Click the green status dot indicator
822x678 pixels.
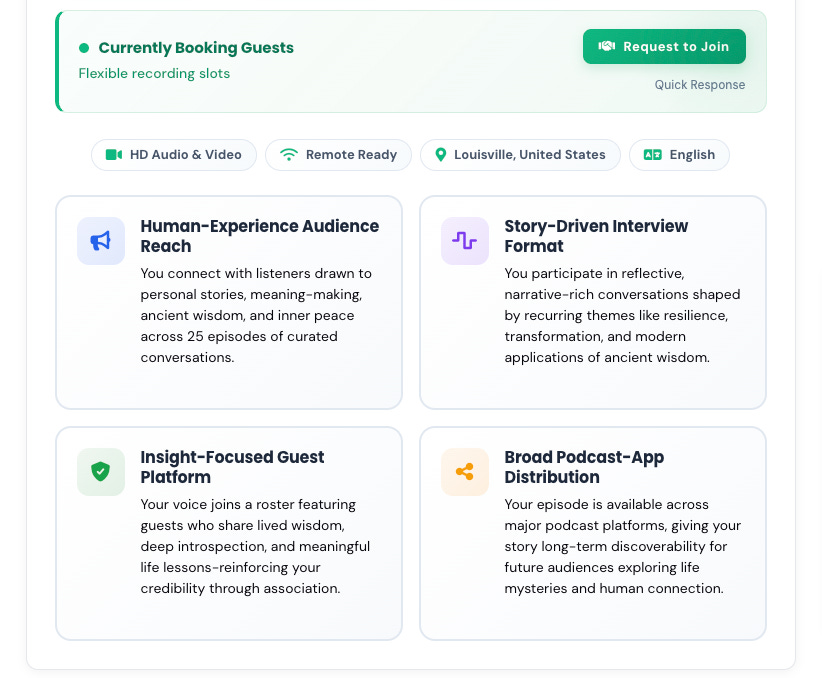click(x=84, y=48)
